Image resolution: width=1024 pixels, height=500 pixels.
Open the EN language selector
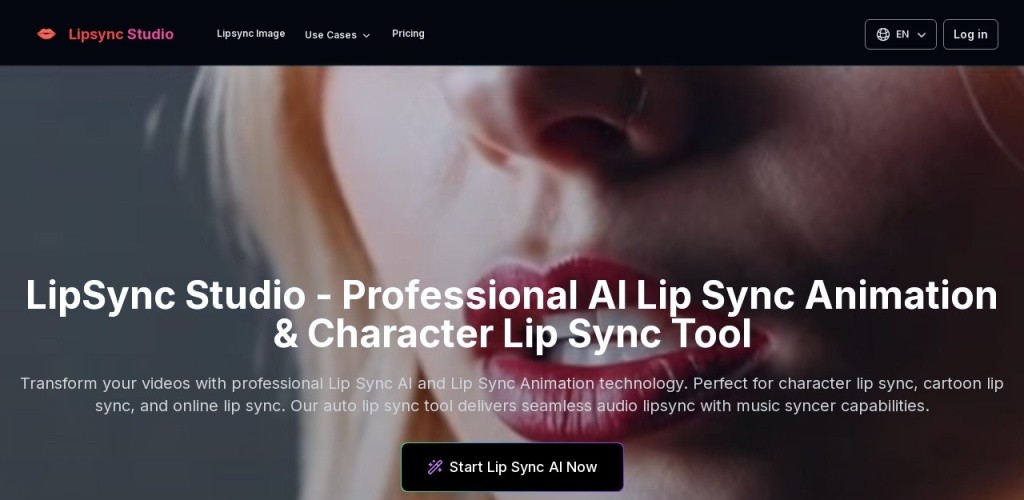(901, 35)
